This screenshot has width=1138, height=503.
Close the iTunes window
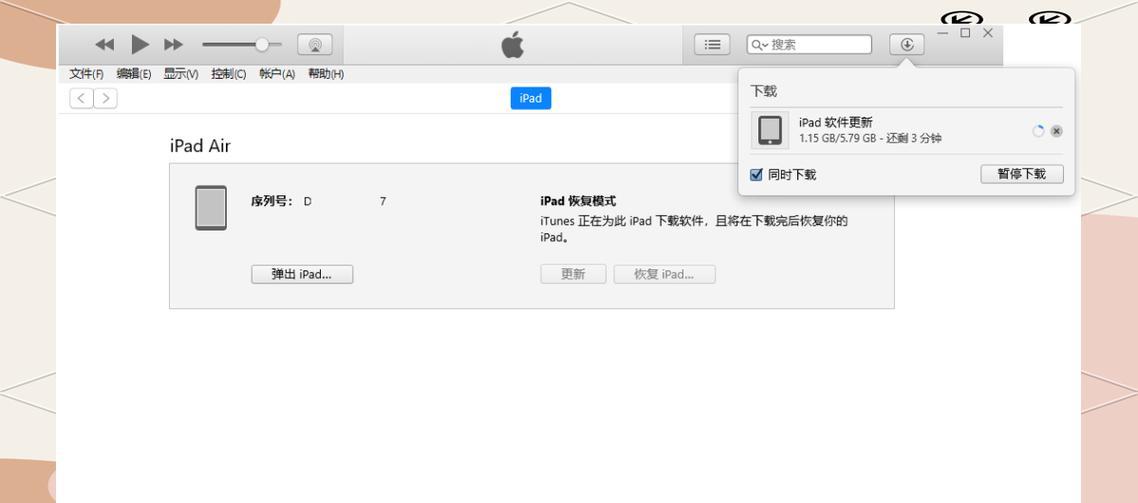(x=988, y=33)
